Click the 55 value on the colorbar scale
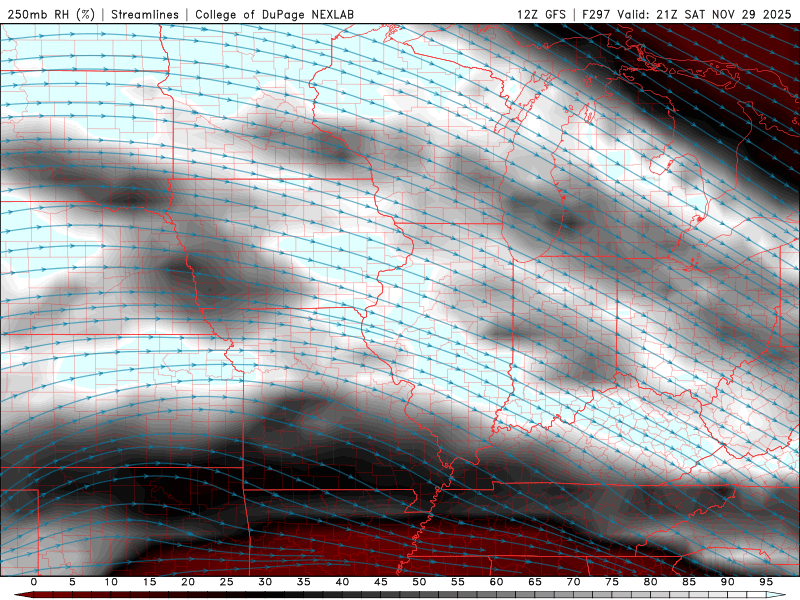The image size is (800, 600). (458, 582)
